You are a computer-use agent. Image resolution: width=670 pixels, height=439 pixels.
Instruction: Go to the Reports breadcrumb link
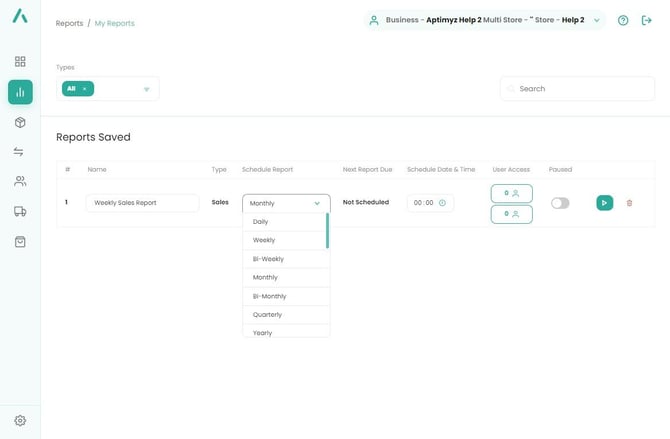[x=69, y=23]
